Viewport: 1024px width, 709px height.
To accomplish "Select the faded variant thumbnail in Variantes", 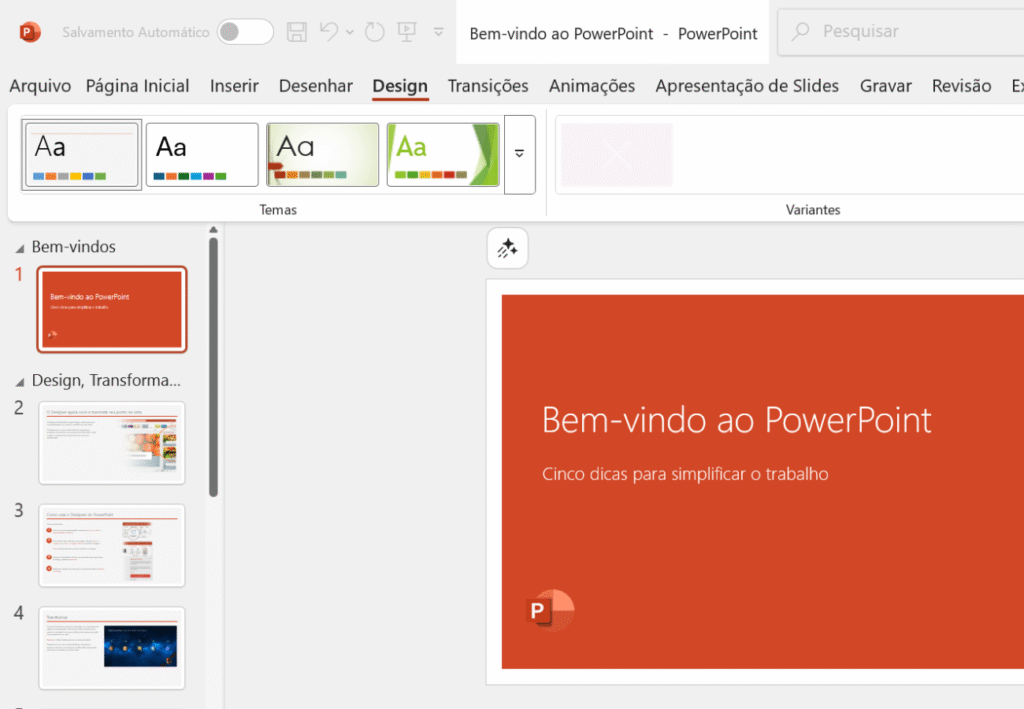I will [x=616, y=155].
